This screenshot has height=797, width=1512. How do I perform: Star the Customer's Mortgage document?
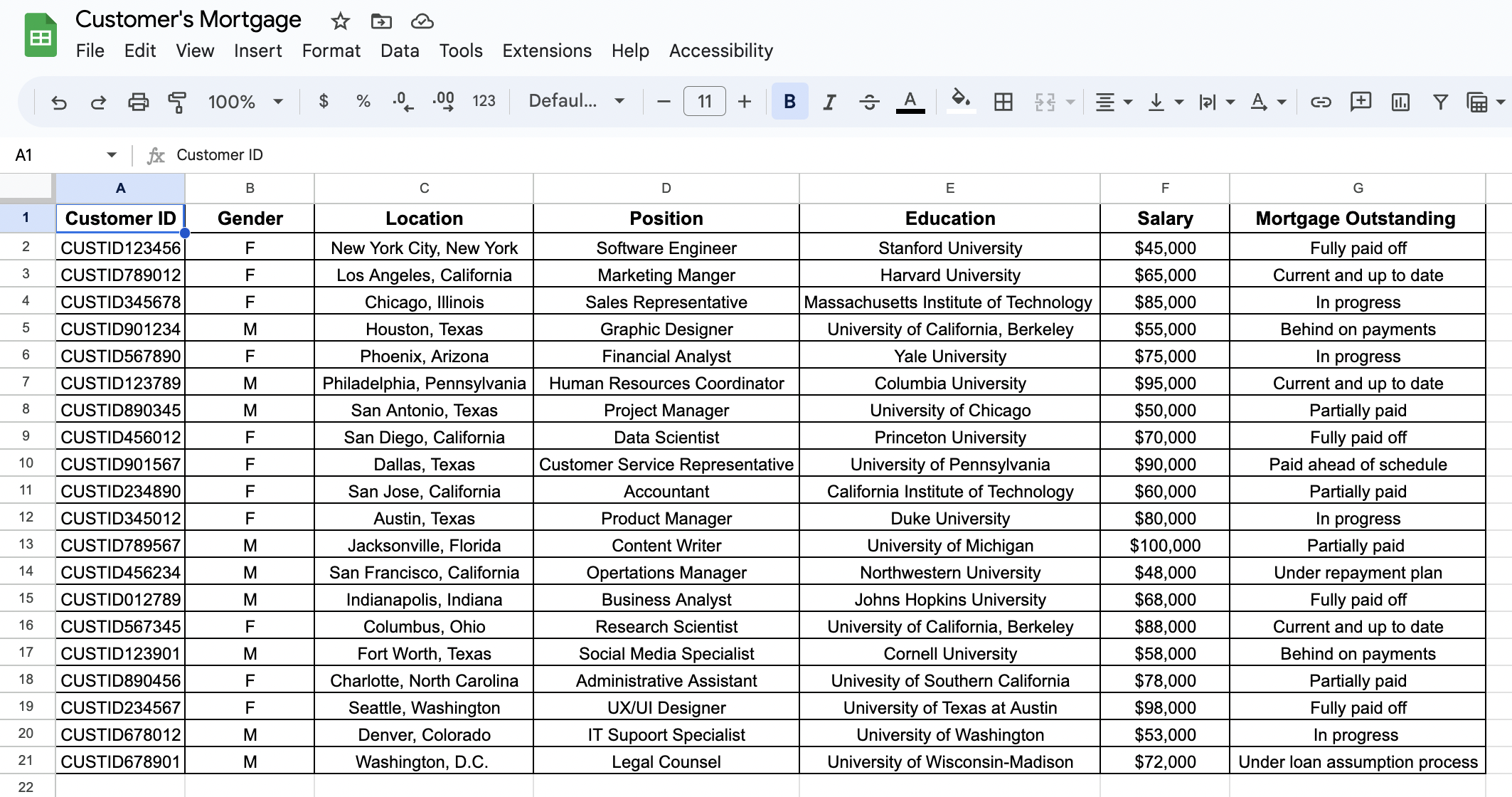pyautogui.click(x=340, y=21)
